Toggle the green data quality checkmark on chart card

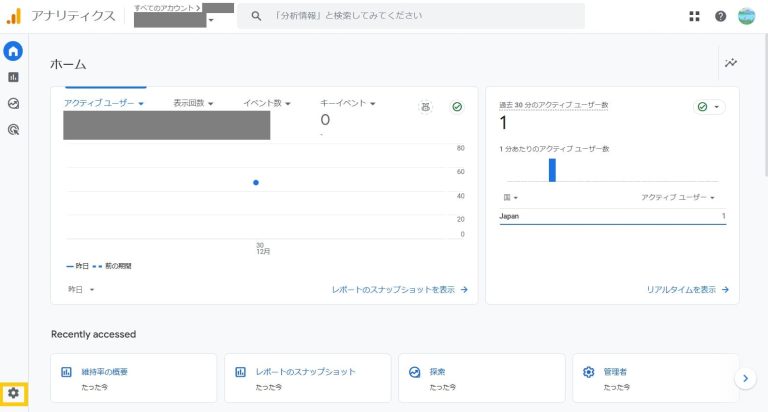(x=457, y=107)
